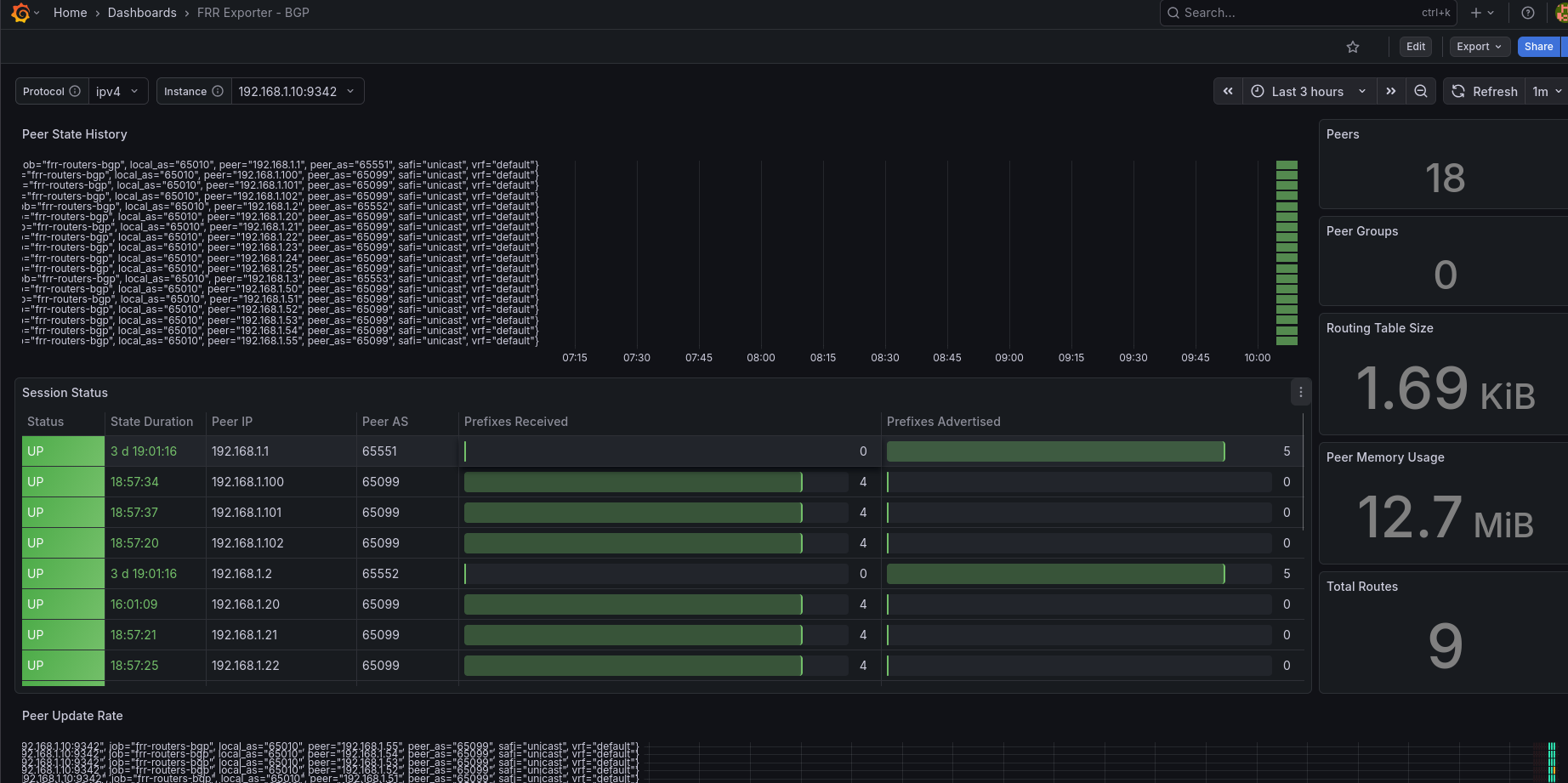Go to Dashboards breadcrumb
Image resolution: width=1568 pixels, height=783 pixels.
pos(142,13)
